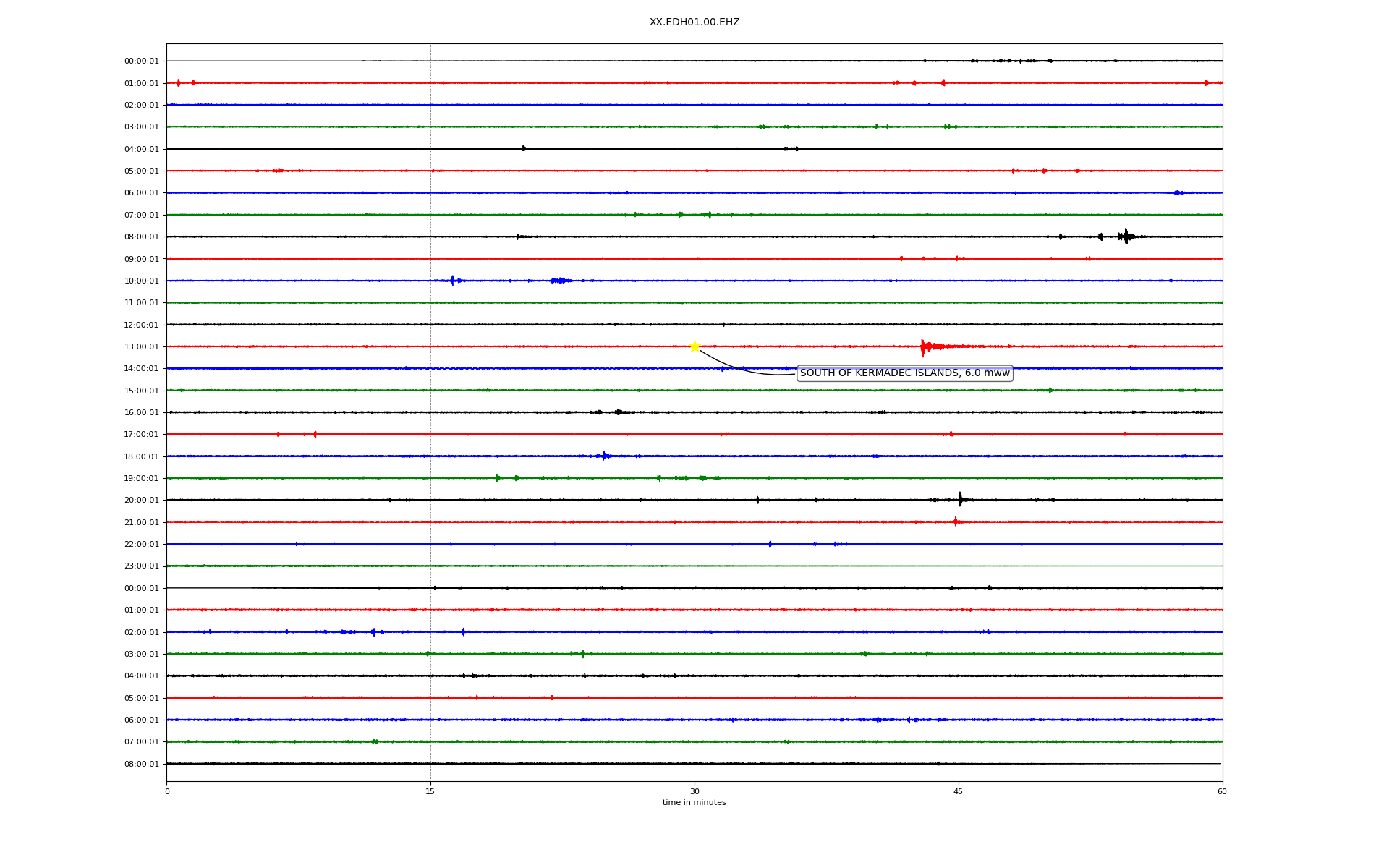Screen dimensions: 1389x868
Task: Click the x-axis tick label 45
Action: tap(959, 791)
